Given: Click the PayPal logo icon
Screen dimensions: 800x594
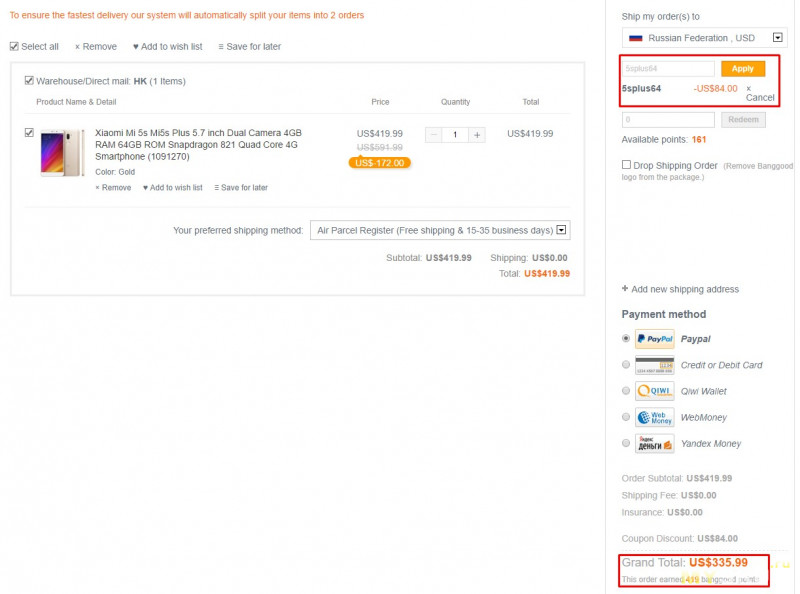Looking at the screenshot, I should pyautogui.click(x=655, y=339).
